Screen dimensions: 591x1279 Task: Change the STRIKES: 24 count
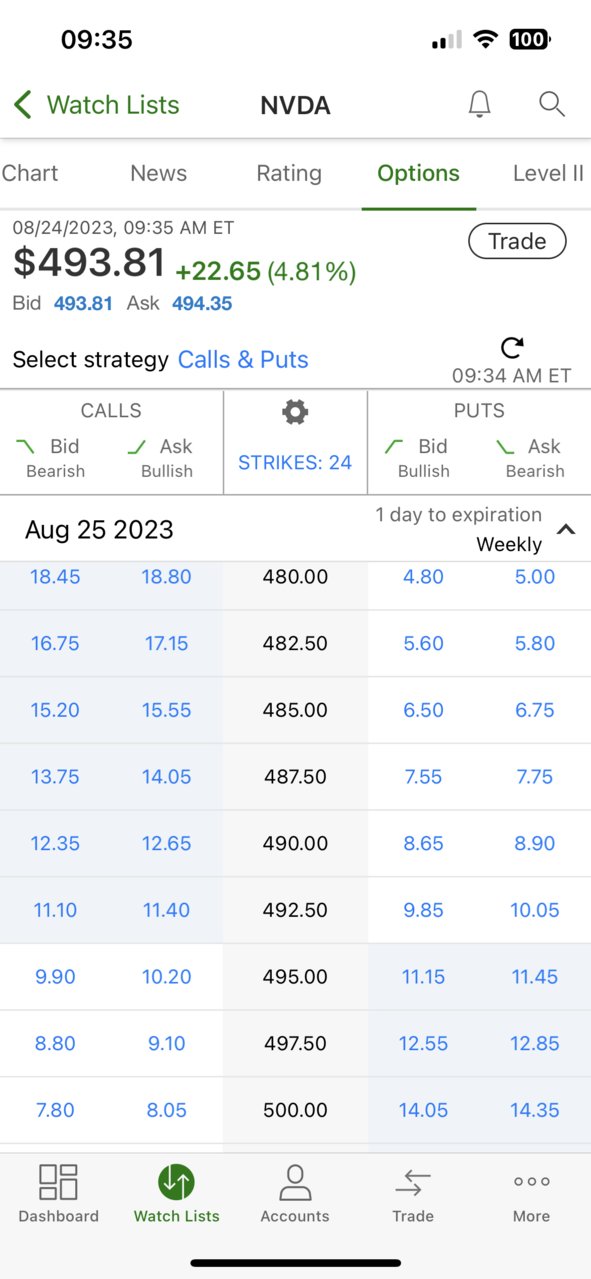pyautogui.click(x=295, y=463)
